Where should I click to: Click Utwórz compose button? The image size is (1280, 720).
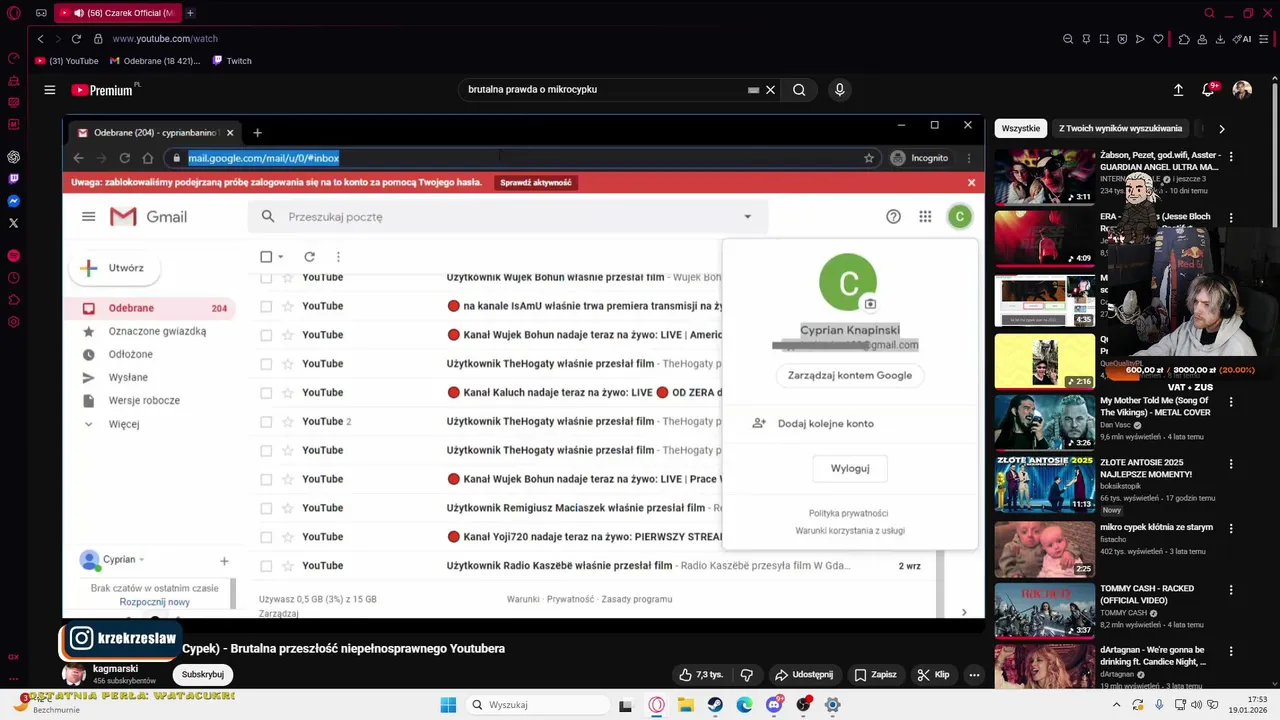115,268
